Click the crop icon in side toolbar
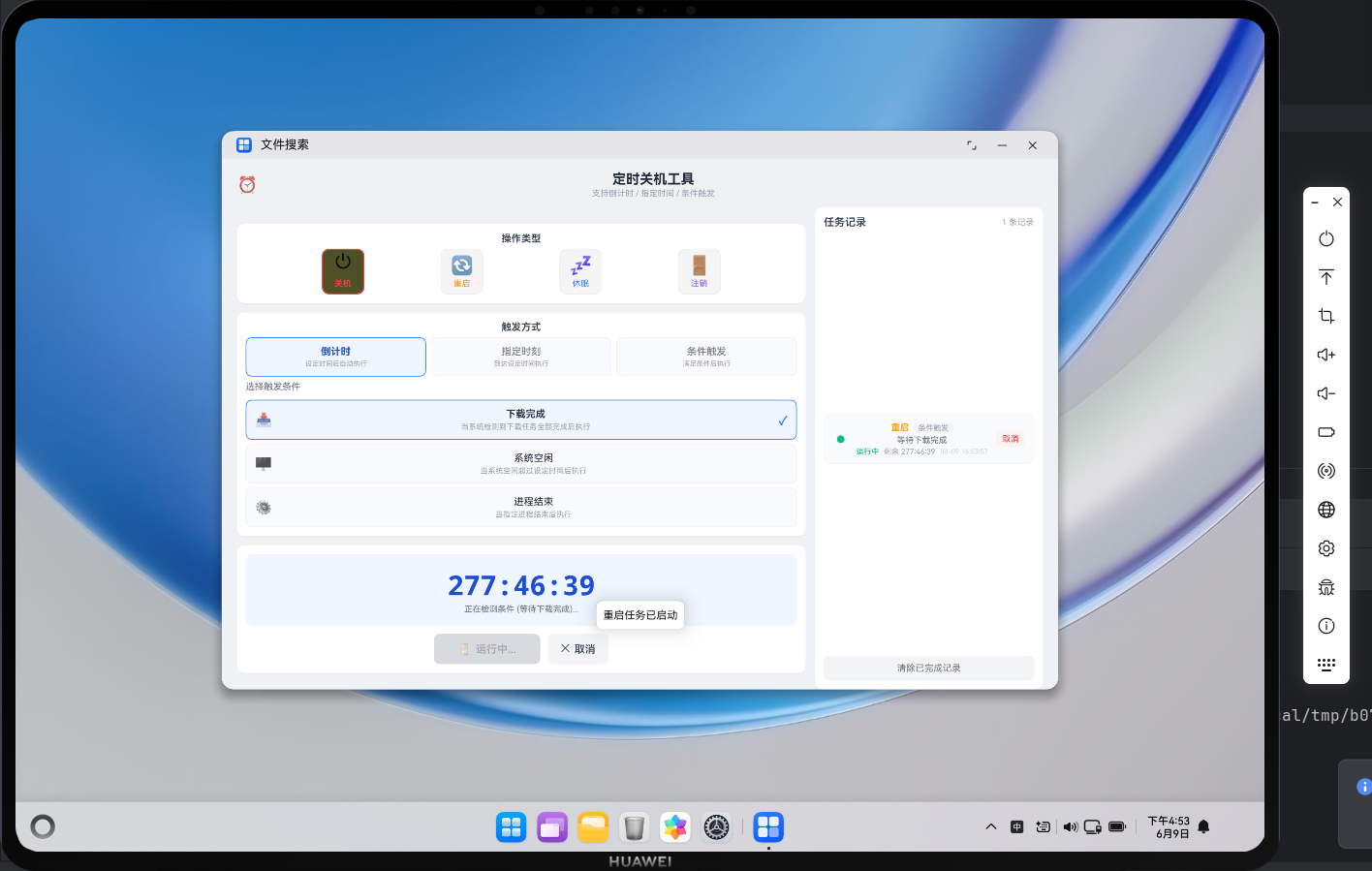 1326,316
